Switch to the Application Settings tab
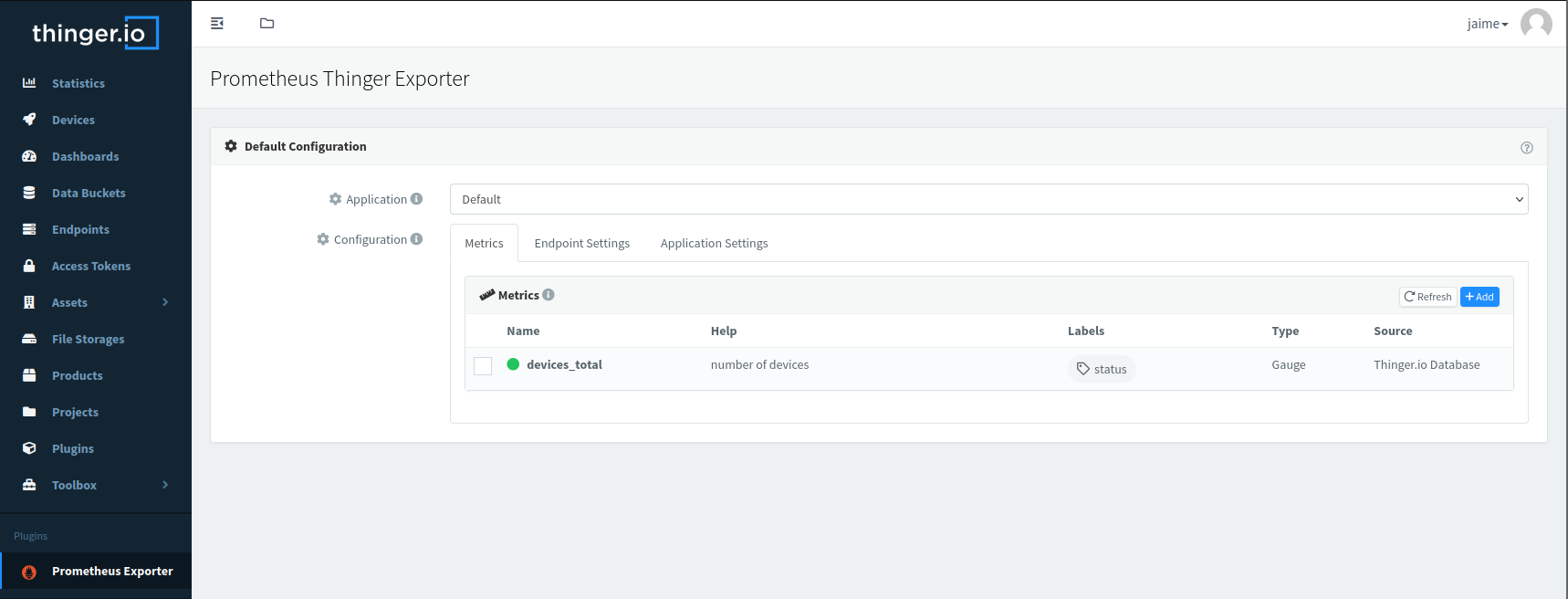Screen dimensions: 1568x599 point(714,244)
